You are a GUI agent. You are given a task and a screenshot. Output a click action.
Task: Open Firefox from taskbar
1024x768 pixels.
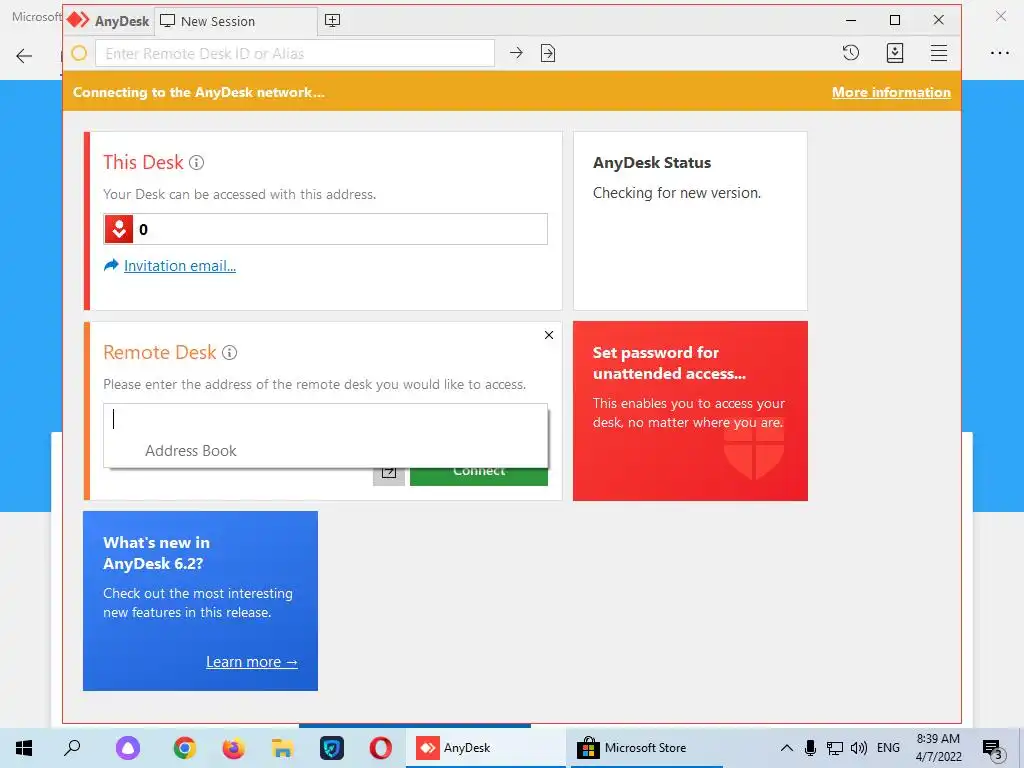(233, 748)
